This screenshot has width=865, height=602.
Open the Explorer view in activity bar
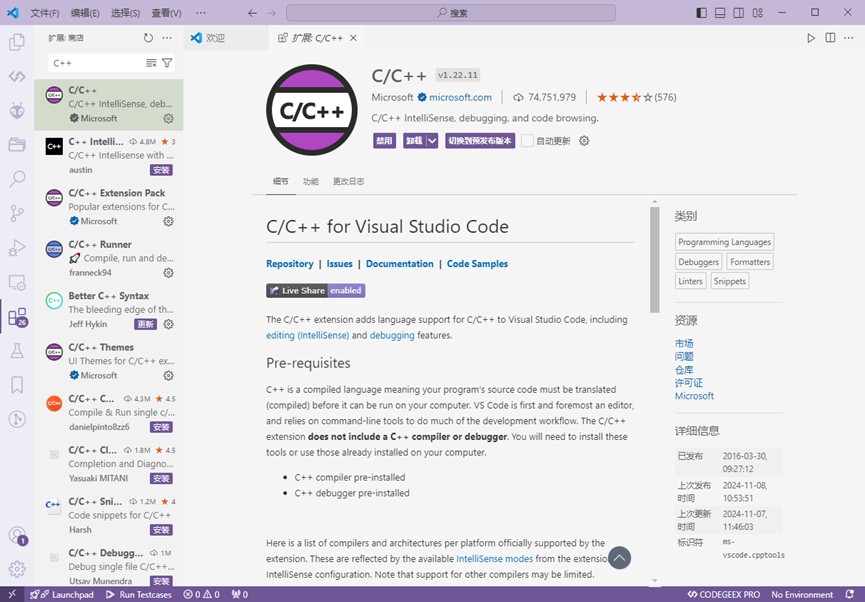tap(17, 42)
